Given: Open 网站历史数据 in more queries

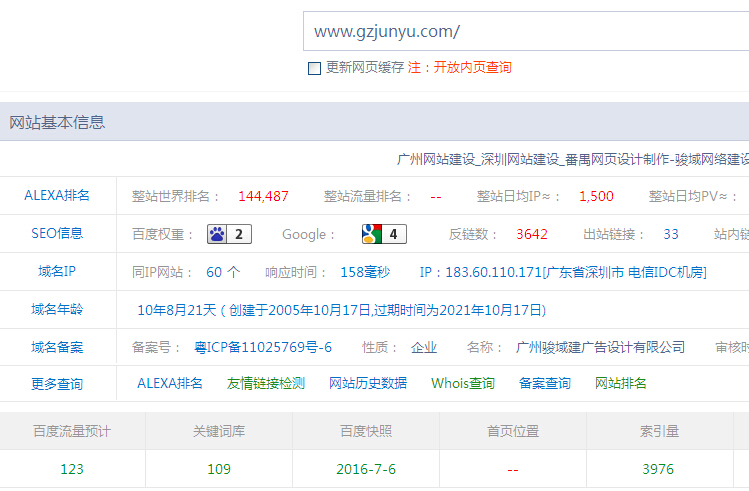Looking at the screenshot, I should point(368,384).
